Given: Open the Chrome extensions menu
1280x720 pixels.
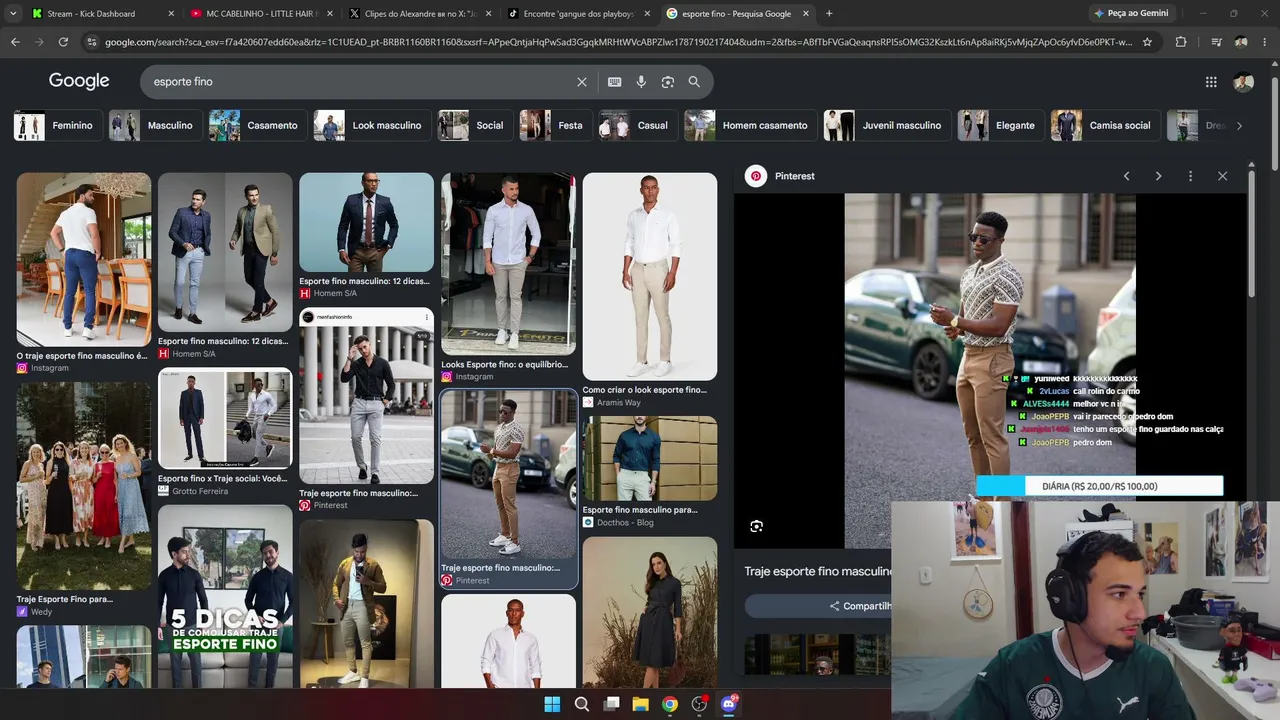Looking at the screenshot, I should (x=1181, y=42).
